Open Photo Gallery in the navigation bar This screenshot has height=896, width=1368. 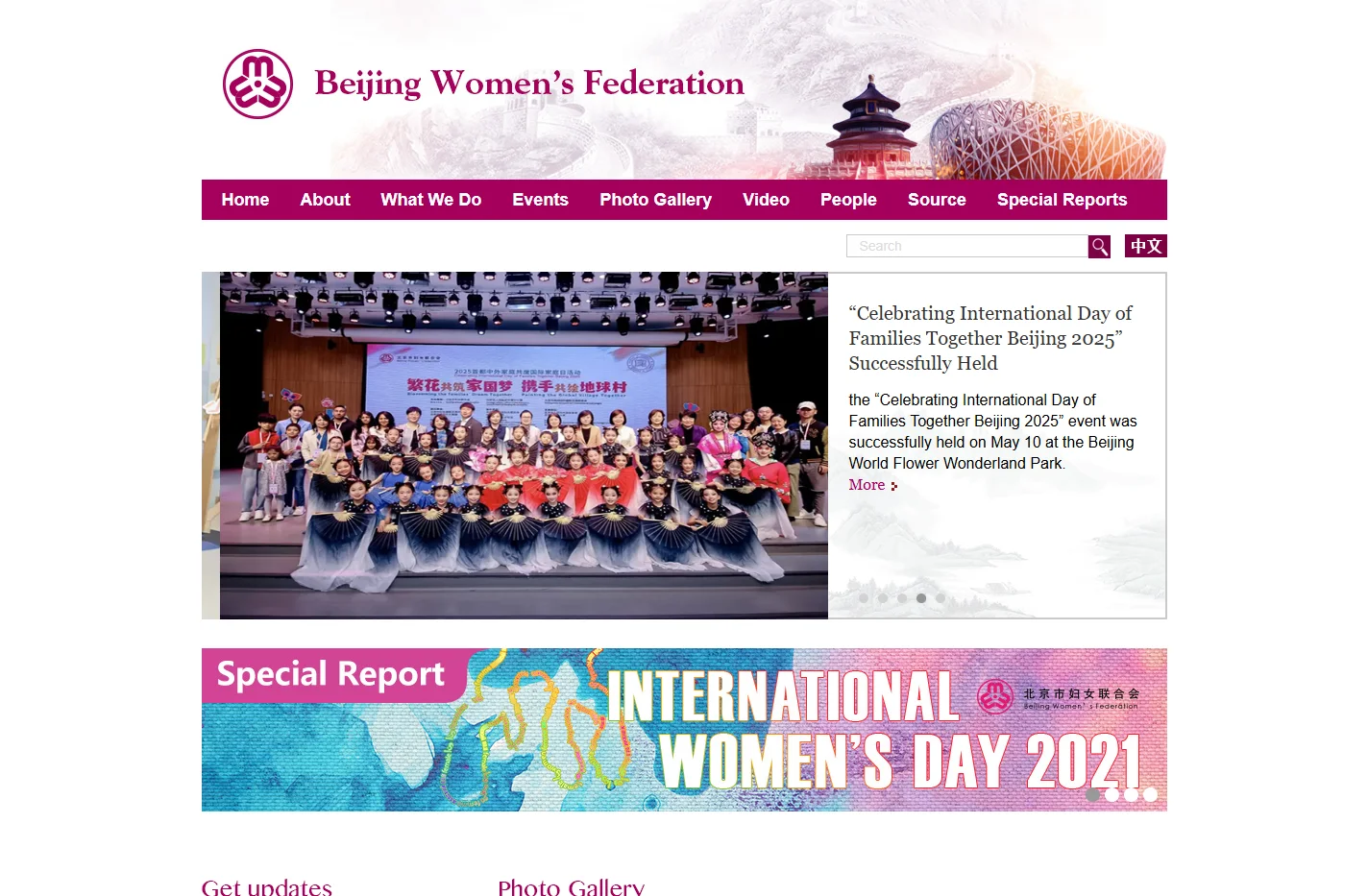655,200
